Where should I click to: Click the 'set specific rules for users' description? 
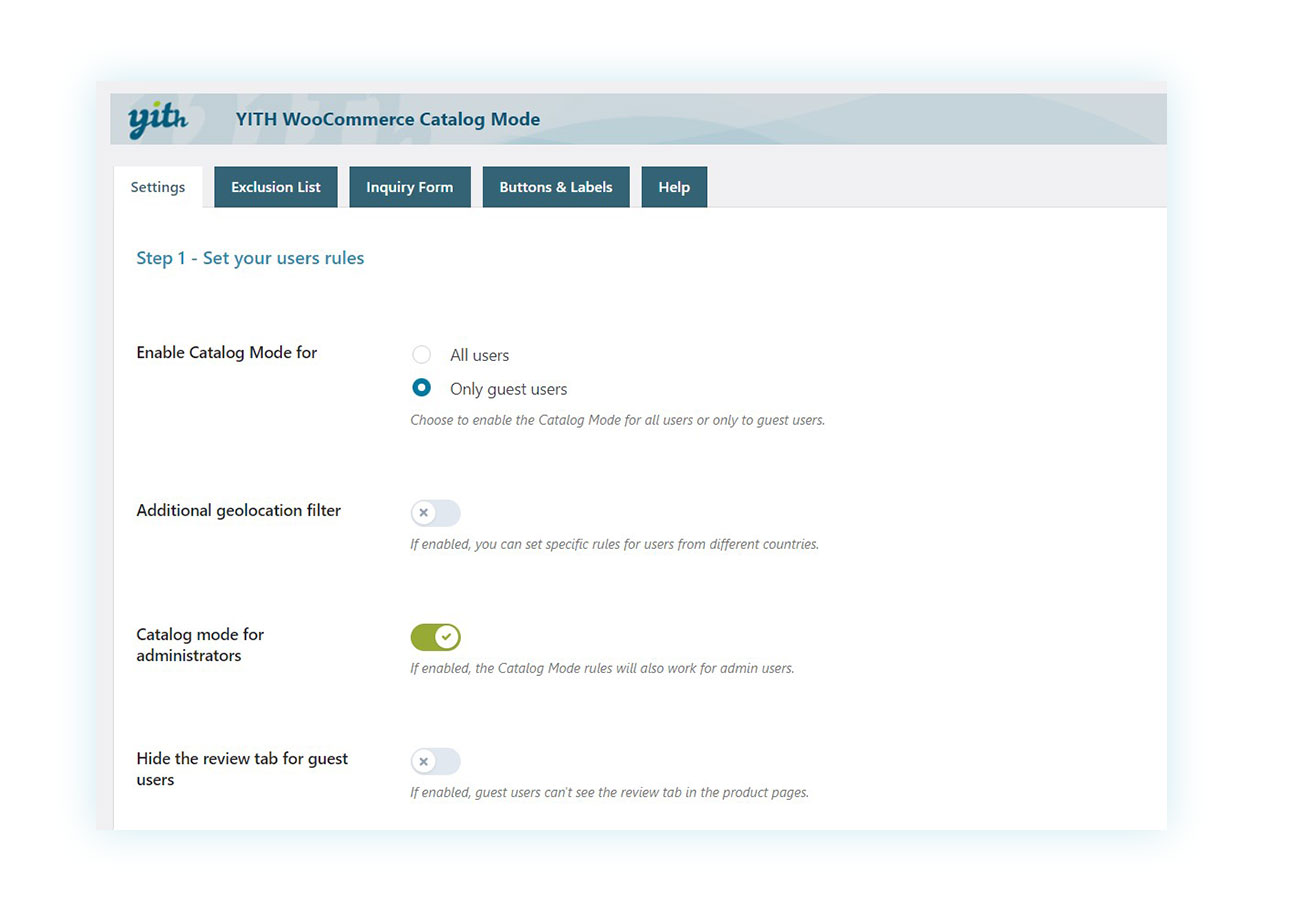(614, 544)
